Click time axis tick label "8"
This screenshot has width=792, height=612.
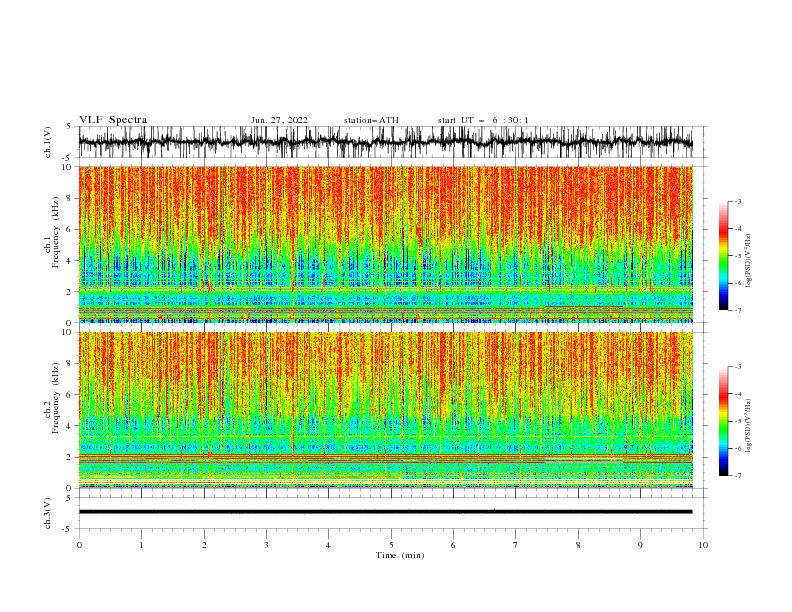pyautogui.click(x=578, y=545)
